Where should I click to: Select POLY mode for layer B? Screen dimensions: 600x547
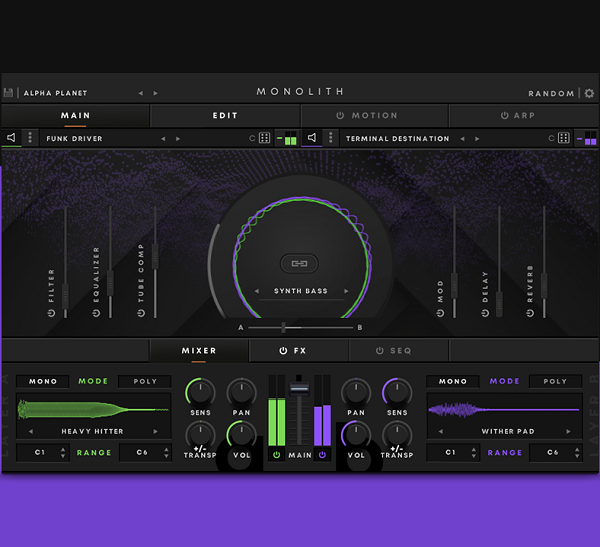tap(555, 381)
